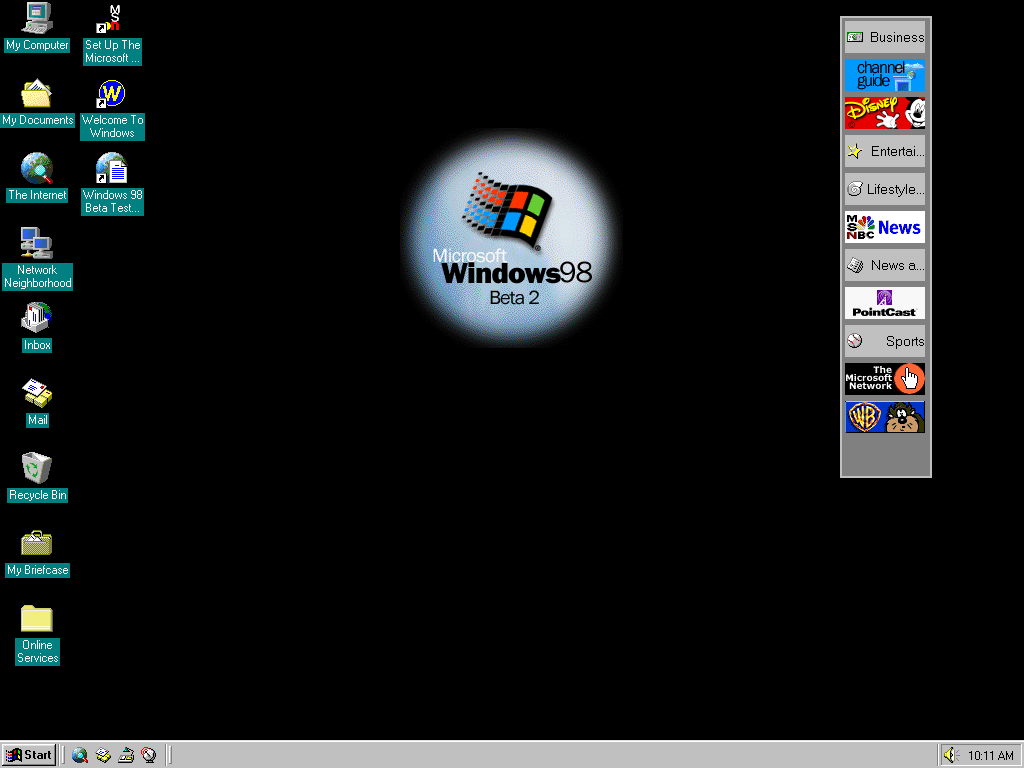The width and height of the screenshot is (1024, 768).
Task: Open the MSNBC News channel banner
Action: (x=885, y=227)
